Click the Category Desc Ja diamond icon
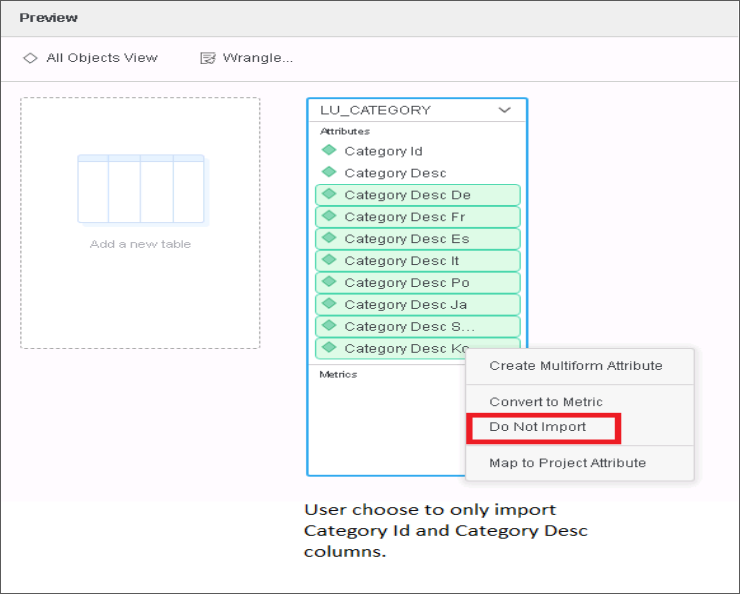This screenshot has height=594, width=740. 329,304
